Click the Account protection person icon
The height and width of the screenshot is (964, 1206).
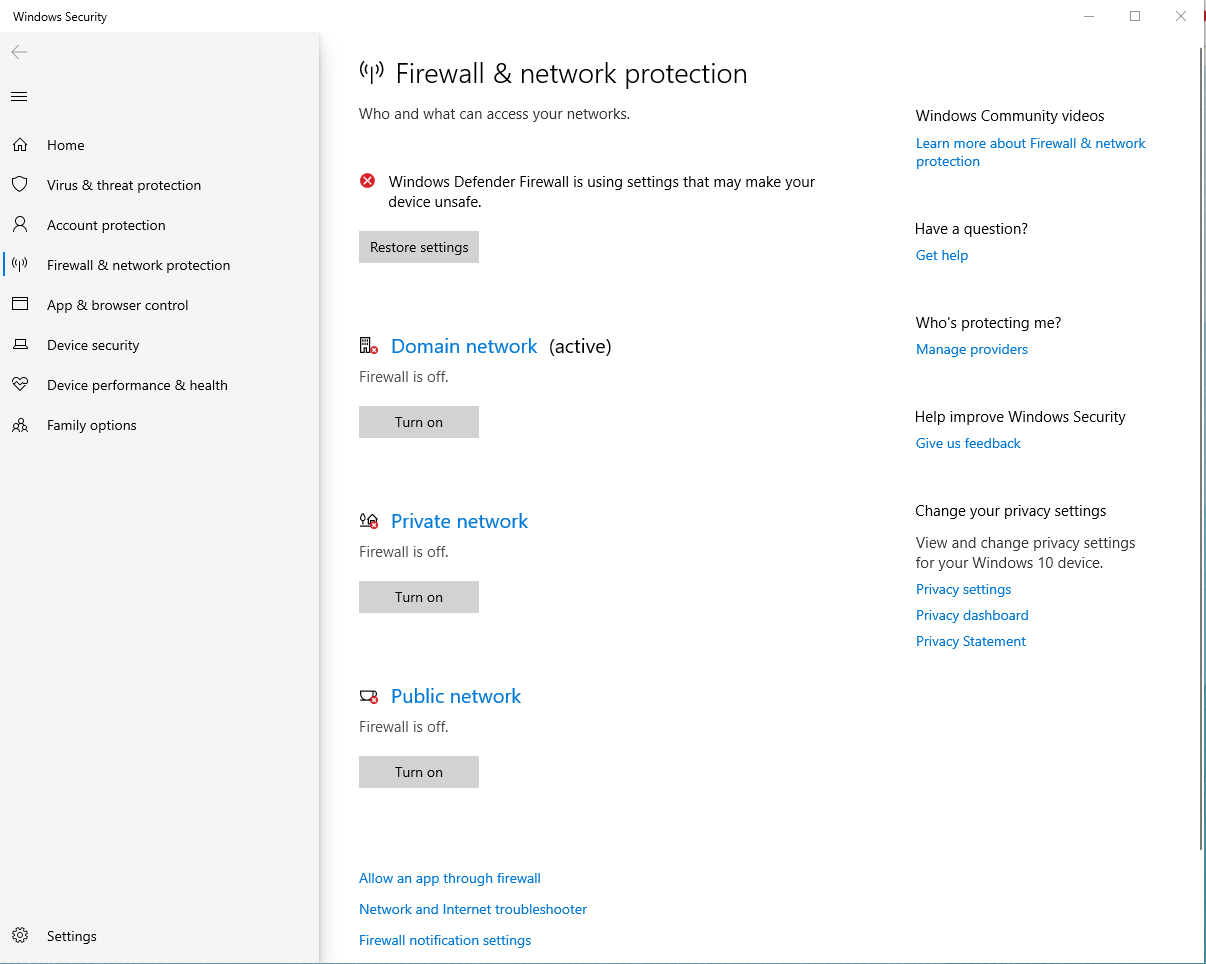click(x=19, y=225)
